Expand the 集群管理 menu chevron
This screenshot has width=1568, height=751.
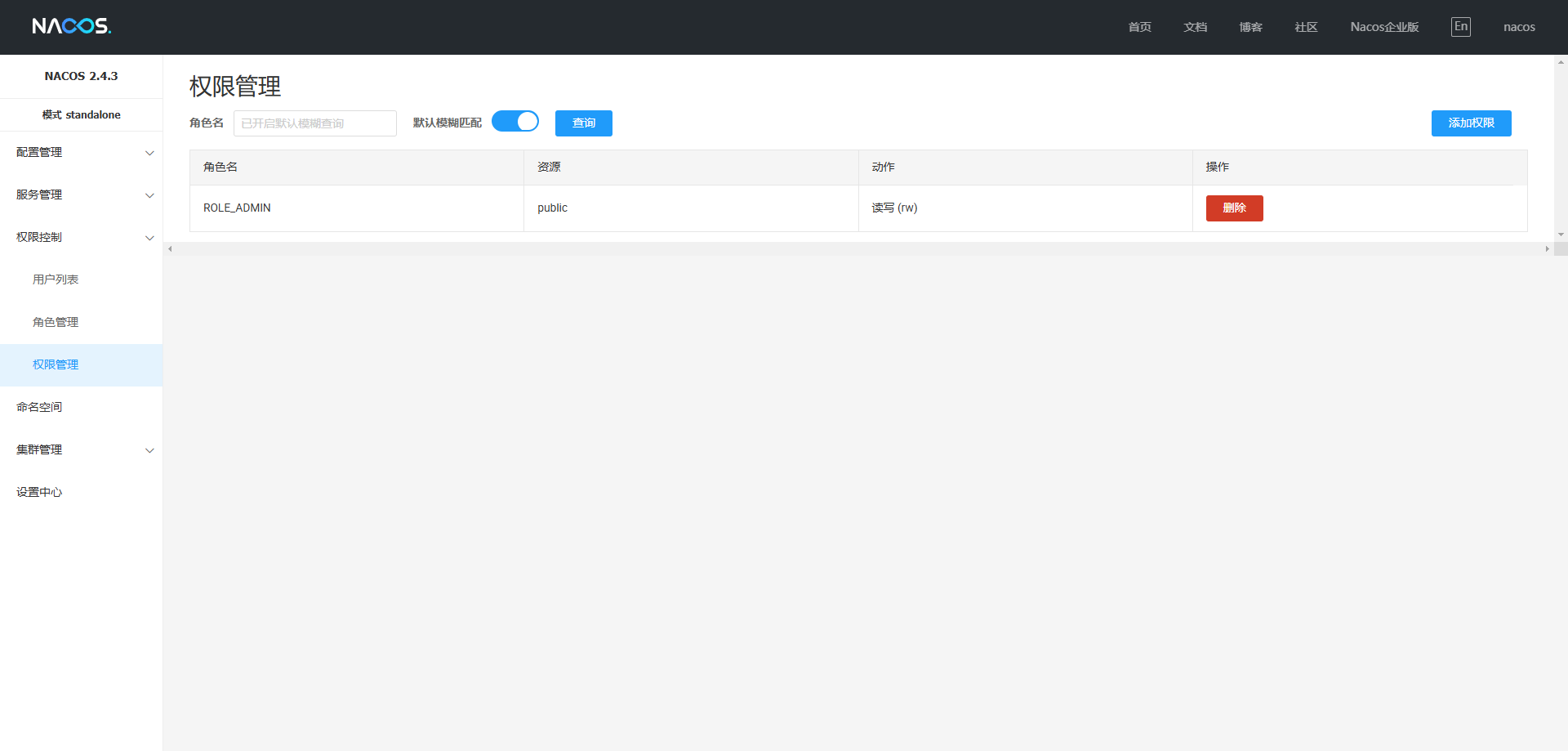149,450
